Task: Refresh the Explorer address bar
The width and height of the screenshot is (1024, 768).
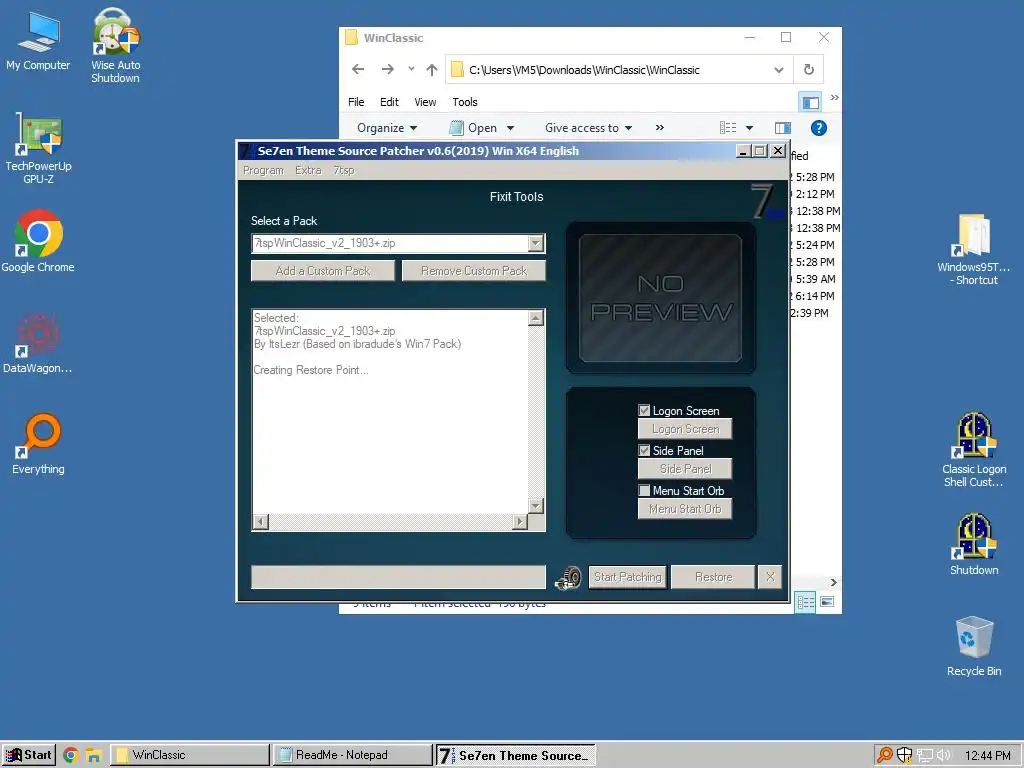Action: pyautogui.click(x=808, y=69)
